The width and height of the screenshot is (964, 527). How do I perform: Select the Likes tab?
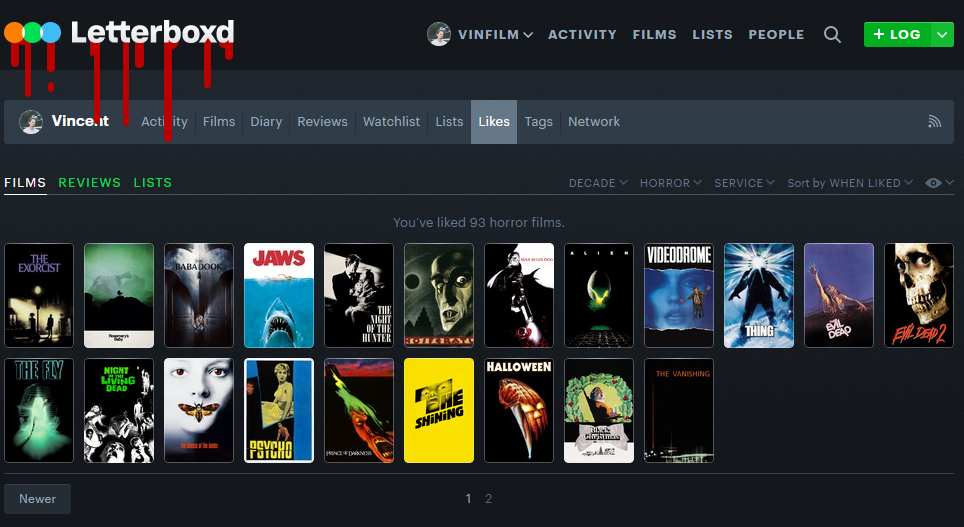(x=494, y=122)
